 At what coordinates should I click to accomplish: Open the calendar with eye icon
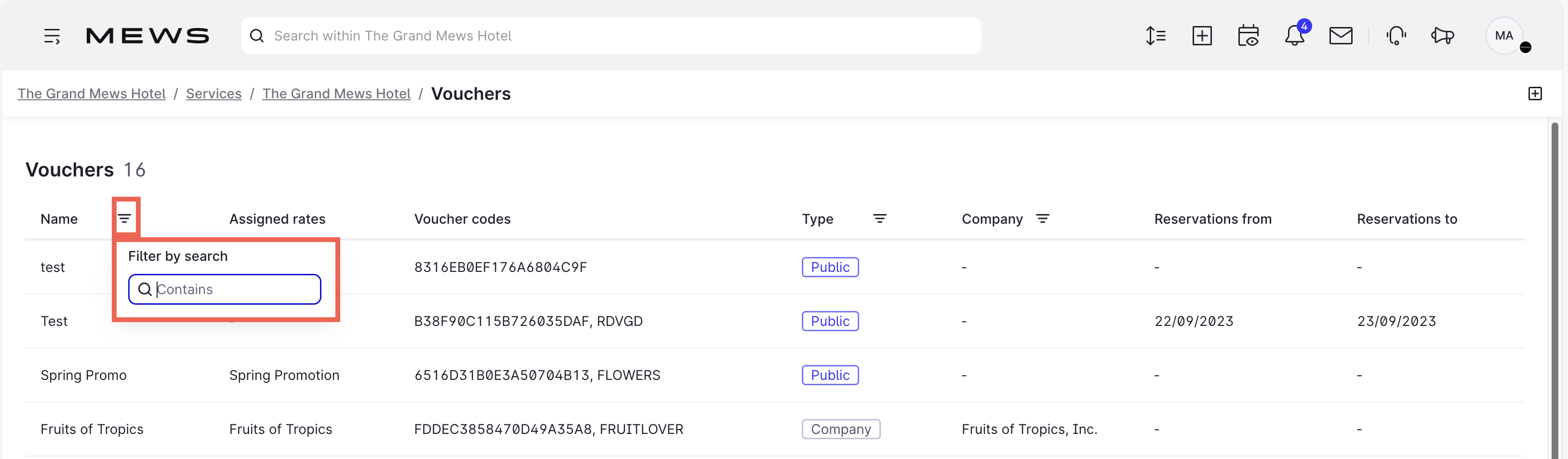click(x=1248, y=36)
